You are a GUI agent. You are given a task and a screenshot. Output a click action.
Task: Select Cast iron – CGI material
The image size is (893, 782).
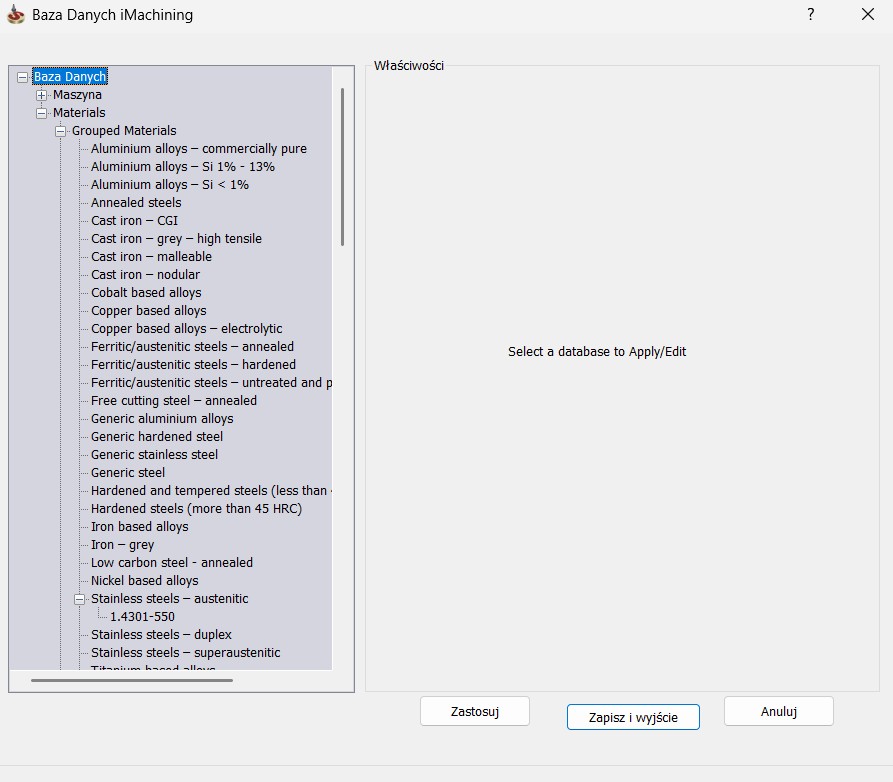[x=134, y=221]
